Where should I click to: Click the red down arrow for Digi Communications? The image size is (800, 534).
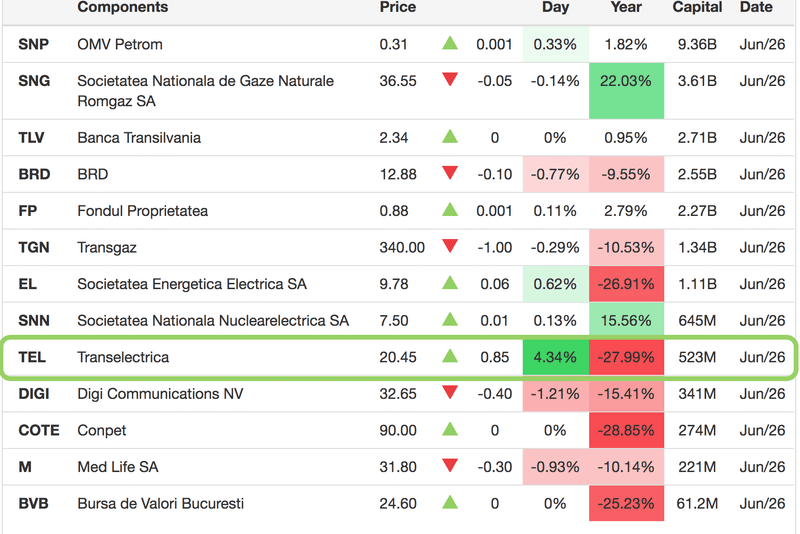(x=450, y=394)
